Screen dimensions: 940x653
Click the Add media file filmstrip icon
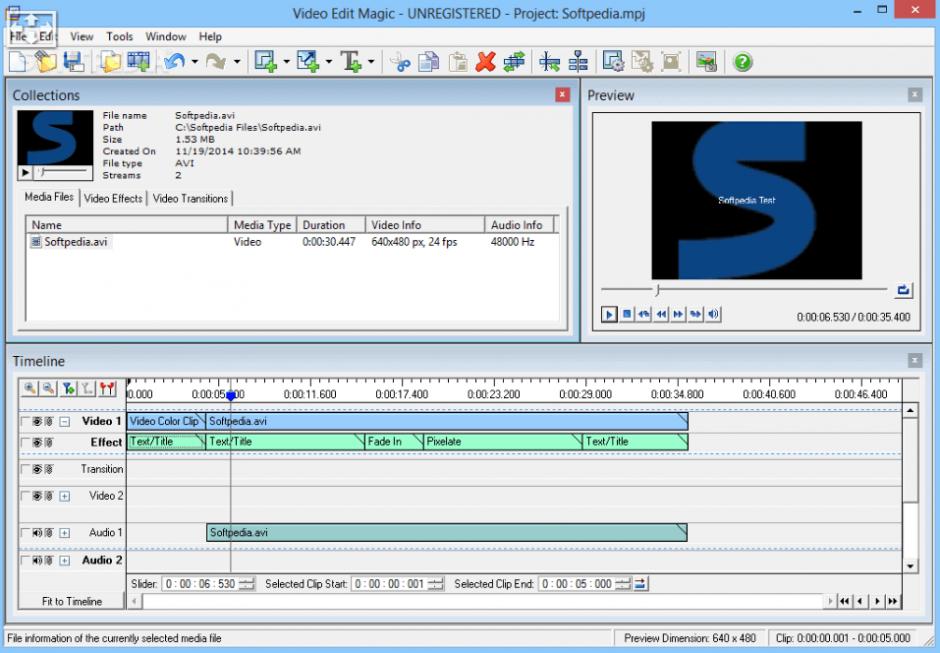pos(138,62)
